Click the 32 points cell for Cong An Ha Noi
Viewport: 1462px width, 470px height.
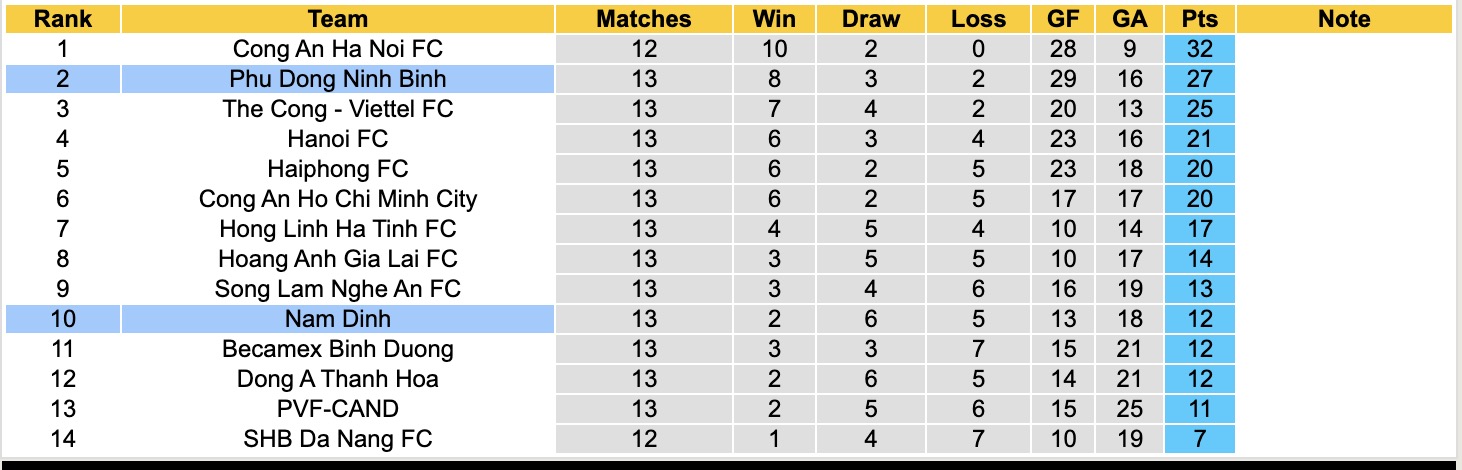tap(1199, 49)
